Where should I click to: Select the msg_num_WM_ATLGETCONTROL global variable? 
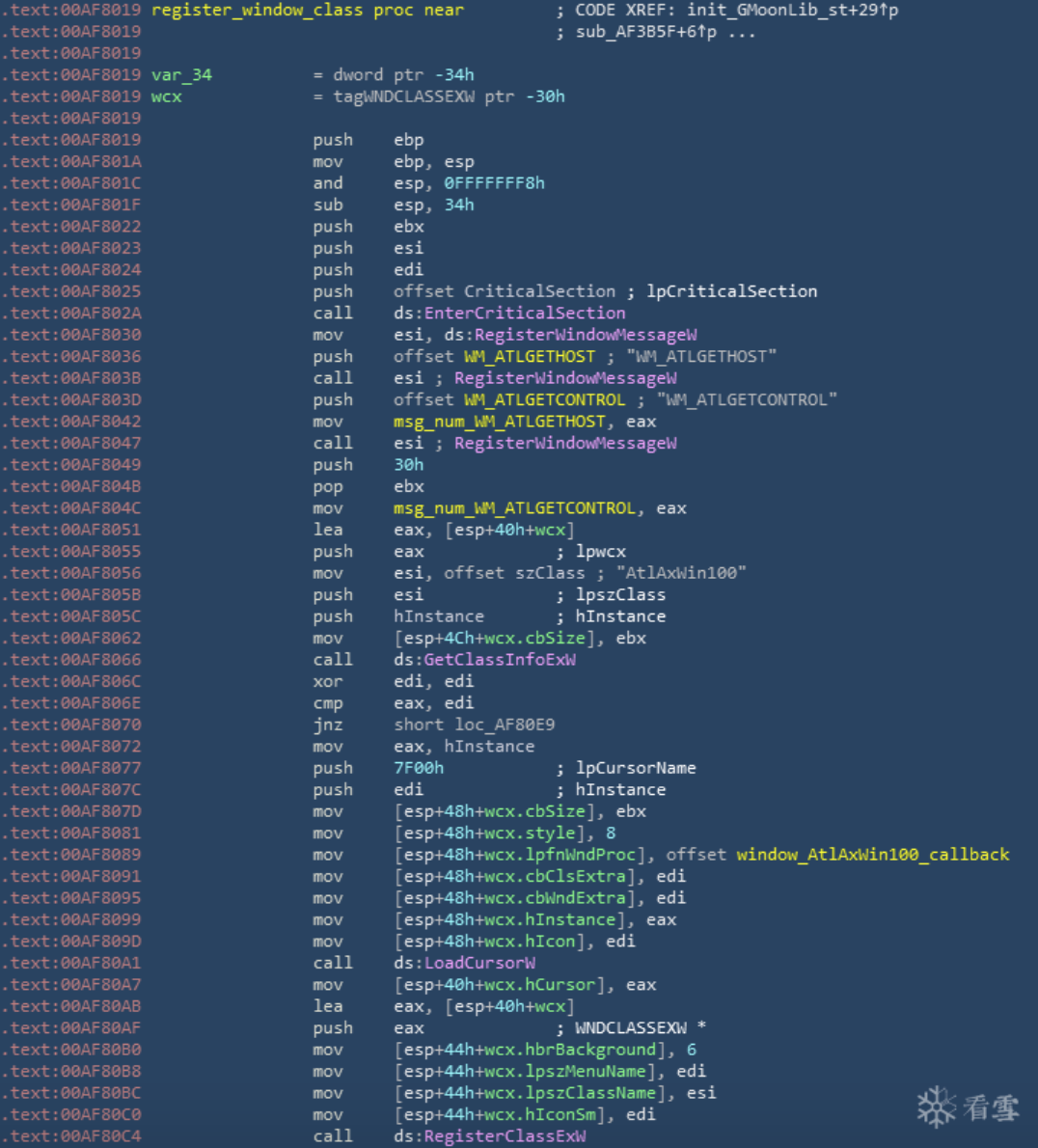point(514,508)
